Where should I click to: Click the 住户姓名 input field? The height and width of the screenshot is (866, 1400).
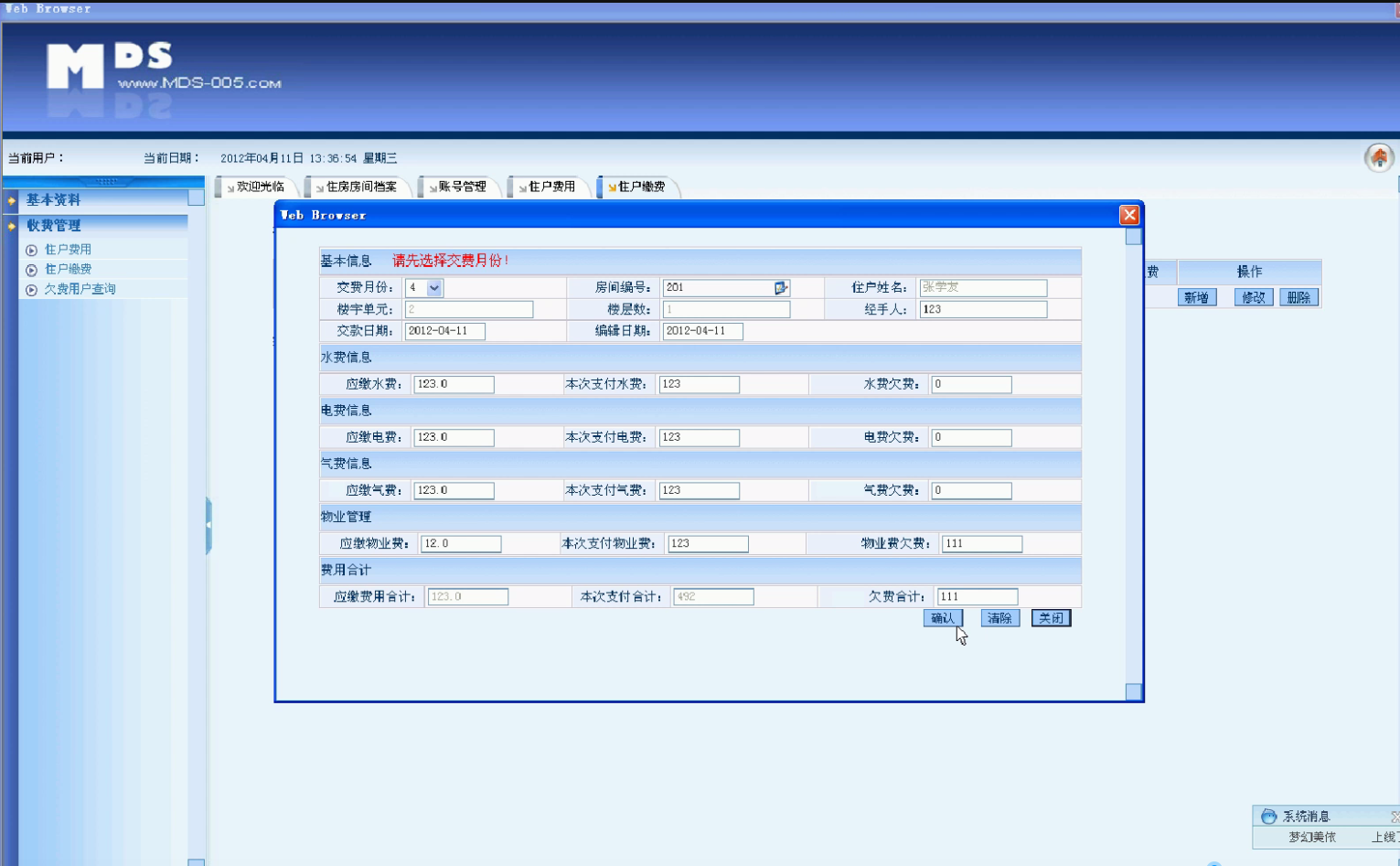[x=983, y=287]
